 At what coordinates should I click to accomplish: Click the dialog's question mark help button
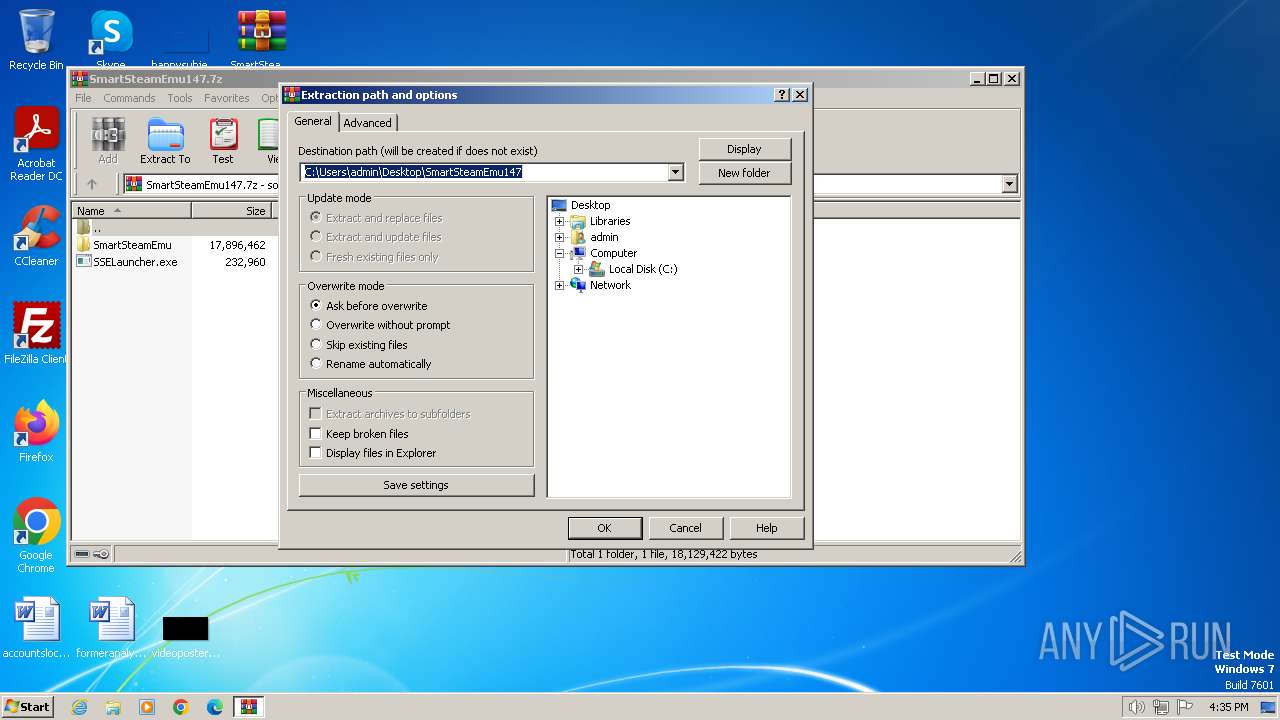(782, 95)
